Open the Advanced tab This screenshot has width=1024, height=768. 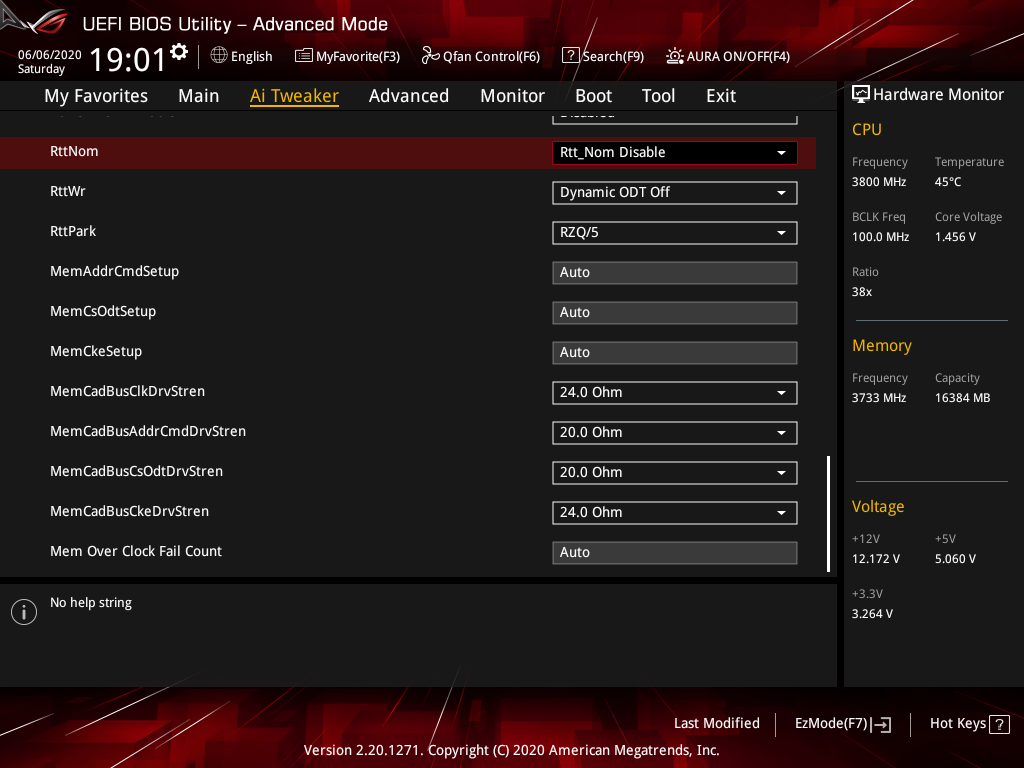[409, 96]
